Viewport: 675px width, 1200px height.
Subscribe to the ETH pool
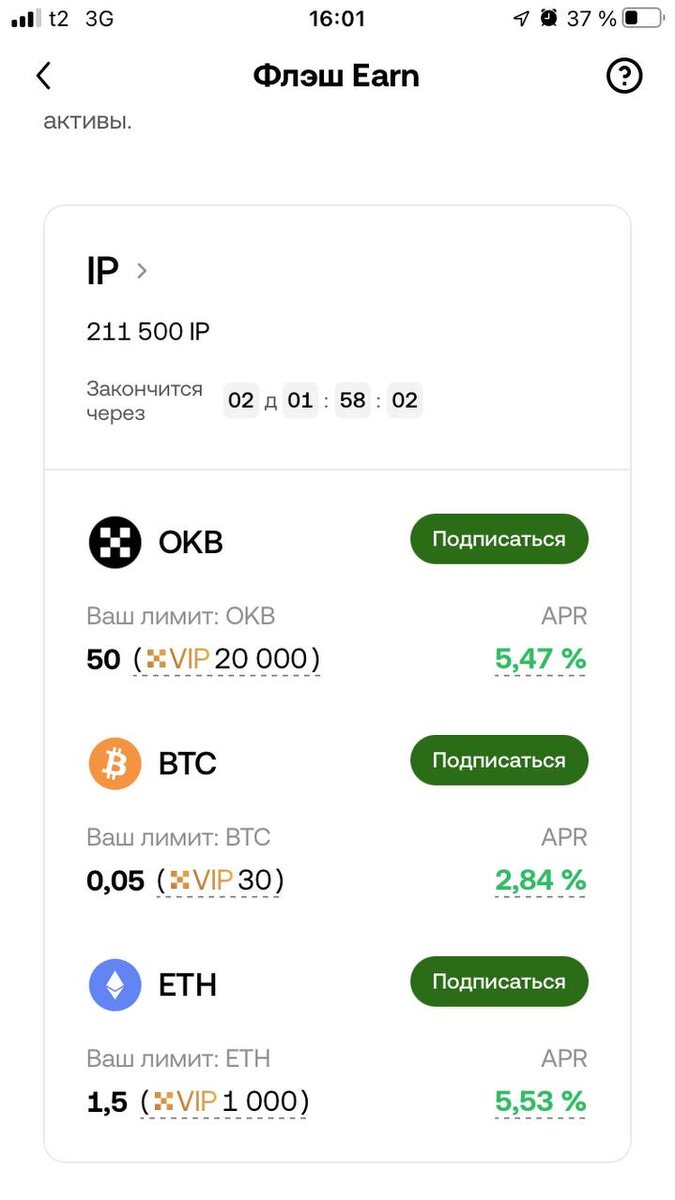(499, 981)
